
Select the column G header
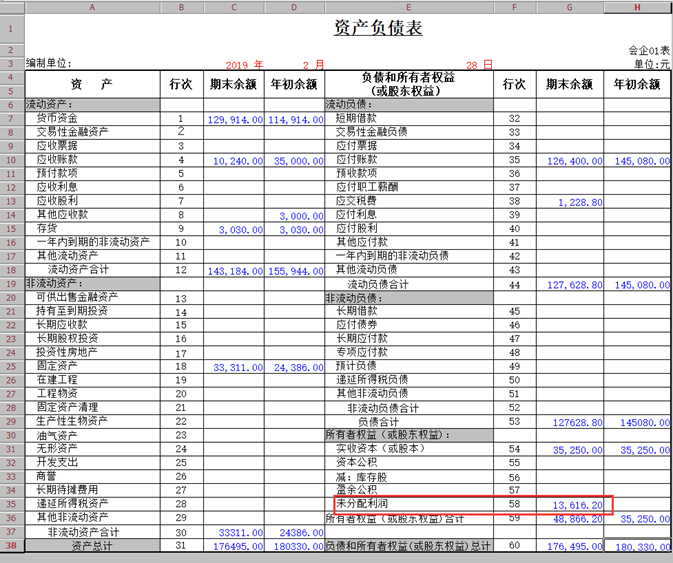570,7
